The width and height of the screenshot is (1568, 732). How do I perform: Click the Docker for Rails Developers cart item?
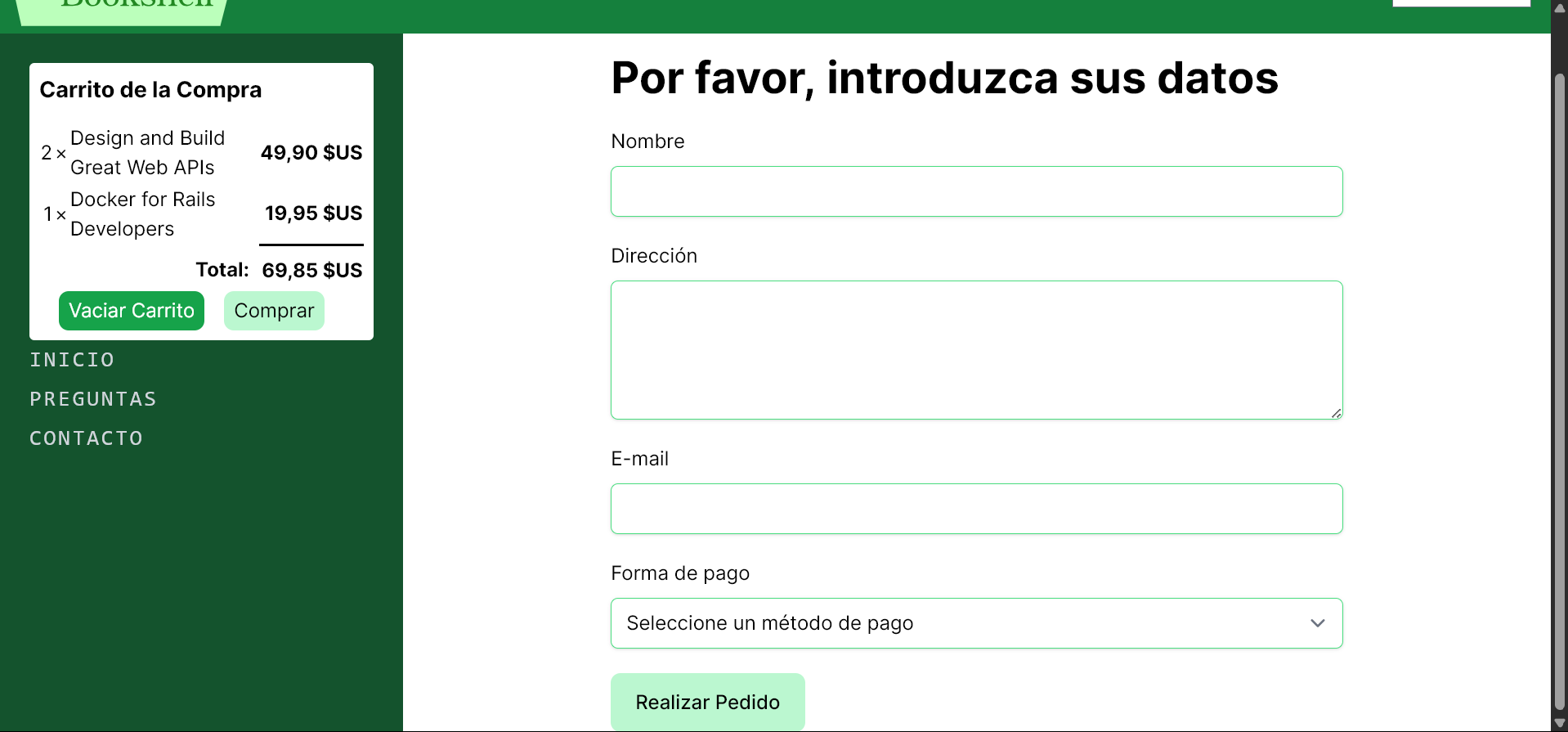coord(143,214)
